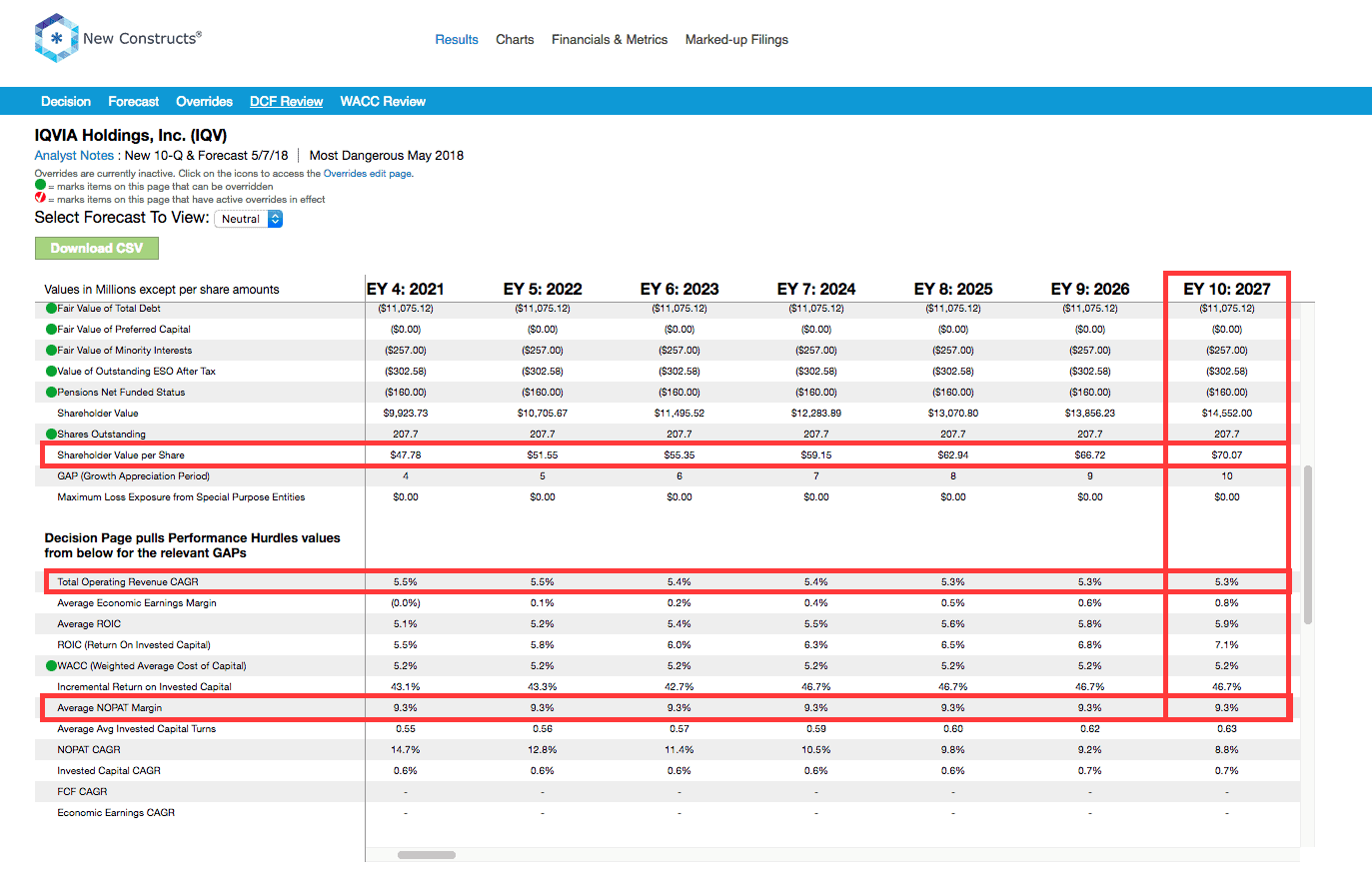The height and width of the screenshot is (891, 1372).
Task: Open the Analyst Notes link
Action: click(x=74, y=155)
